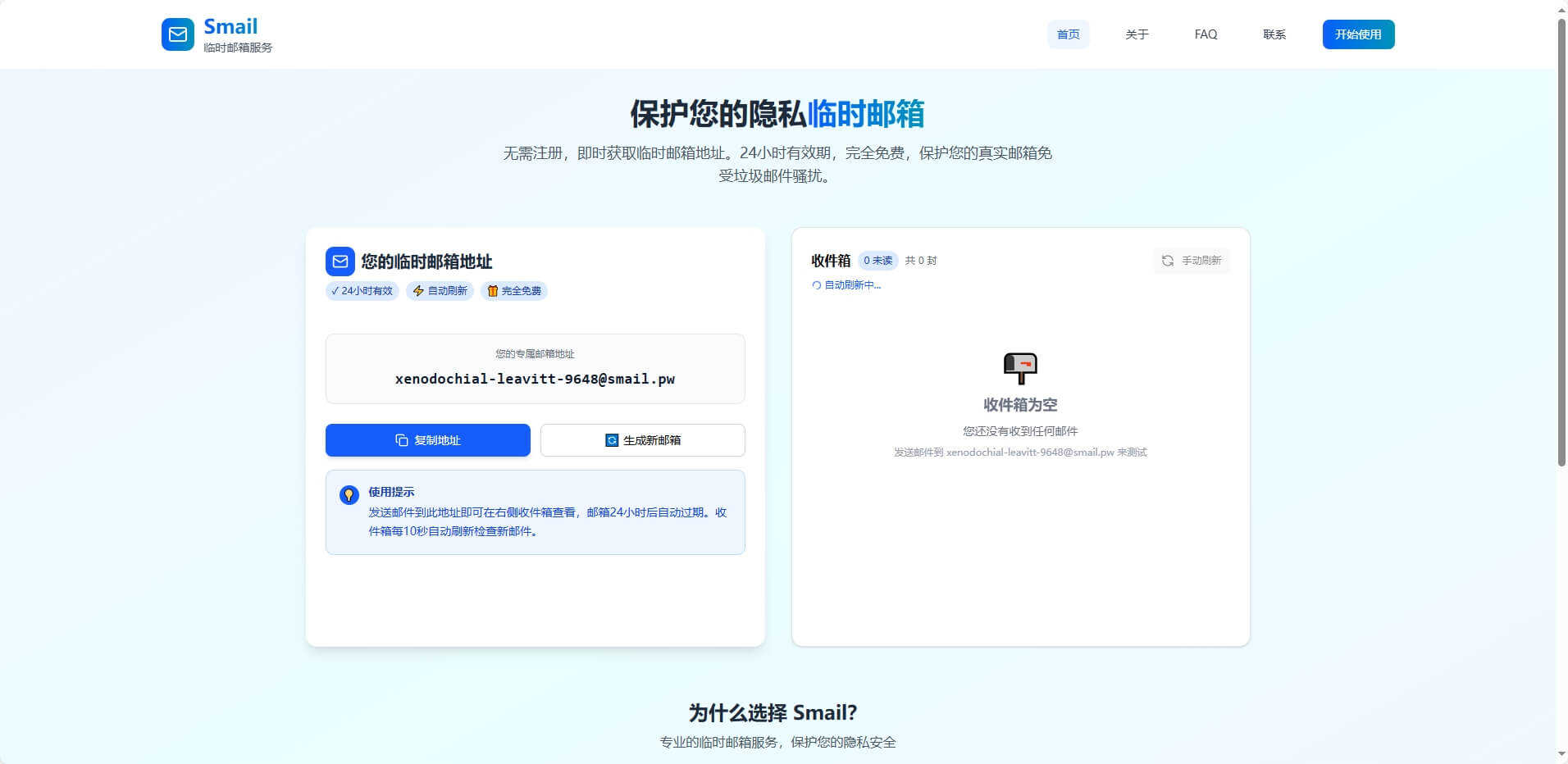This screenshot has width=1568, height=764.
Task: Open the 关于 navigation item
Action: tap(1137, 34)
